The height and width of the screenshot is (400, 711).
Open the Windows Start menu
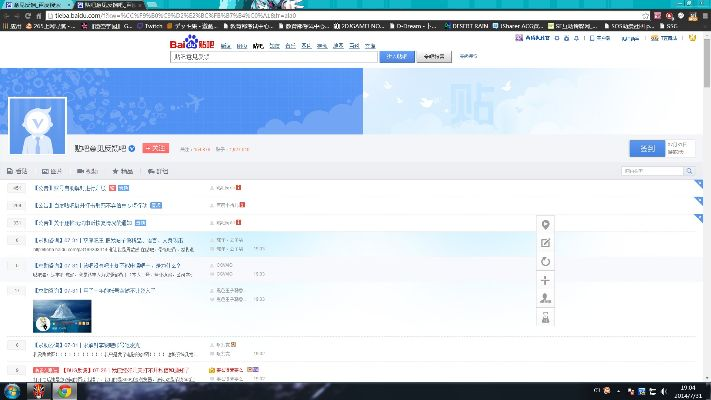11,390
